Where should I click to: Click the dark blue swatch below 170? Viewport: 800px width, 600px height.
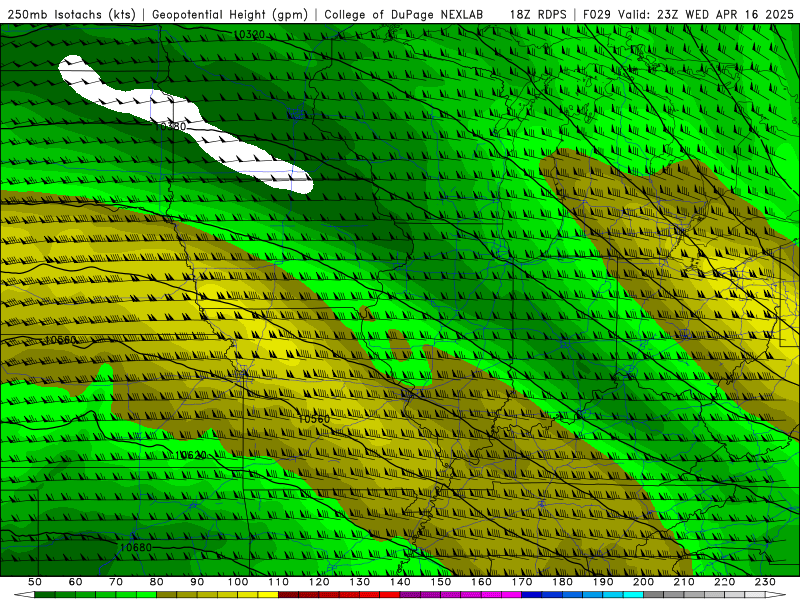click(x=532, y=595)
